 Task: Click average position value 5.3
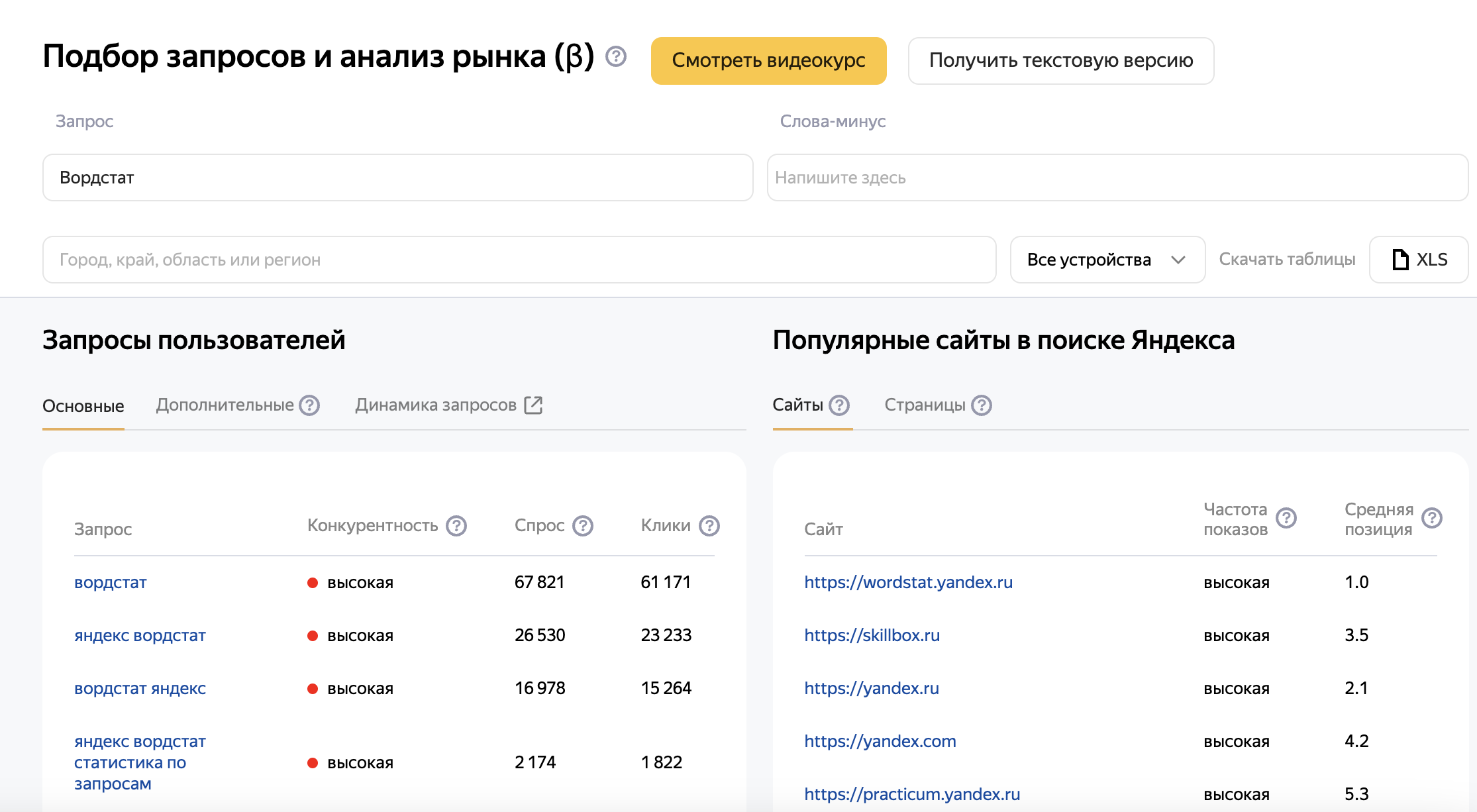[1356, 794]
